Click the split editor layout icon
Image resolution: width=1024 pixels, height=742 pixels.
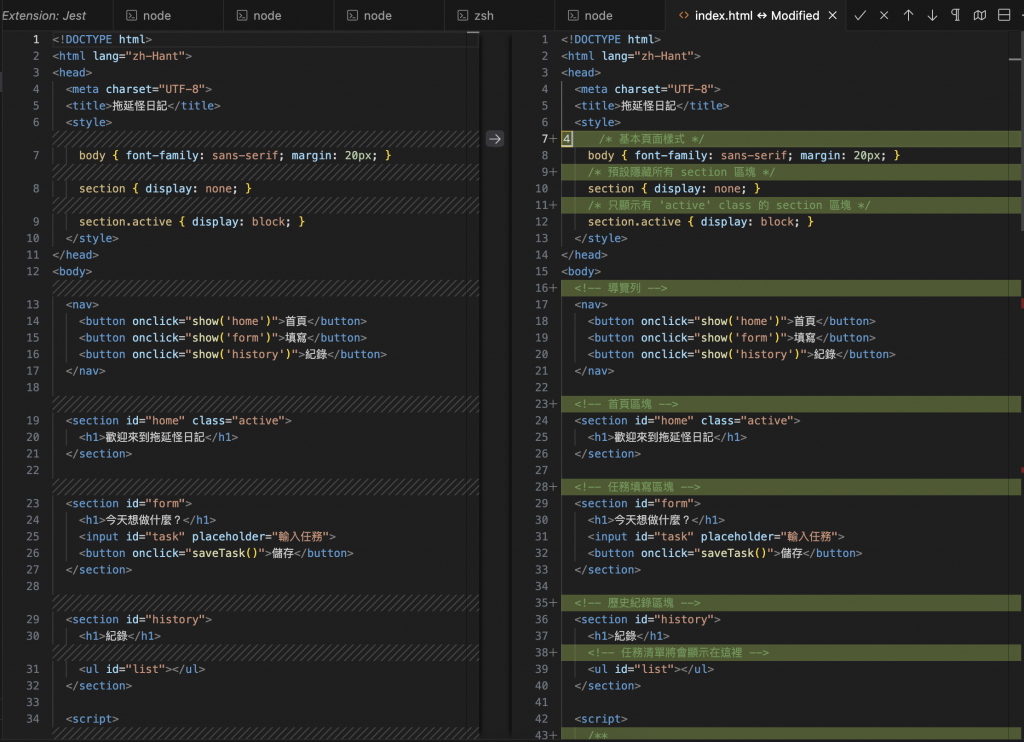point(1004,15)
